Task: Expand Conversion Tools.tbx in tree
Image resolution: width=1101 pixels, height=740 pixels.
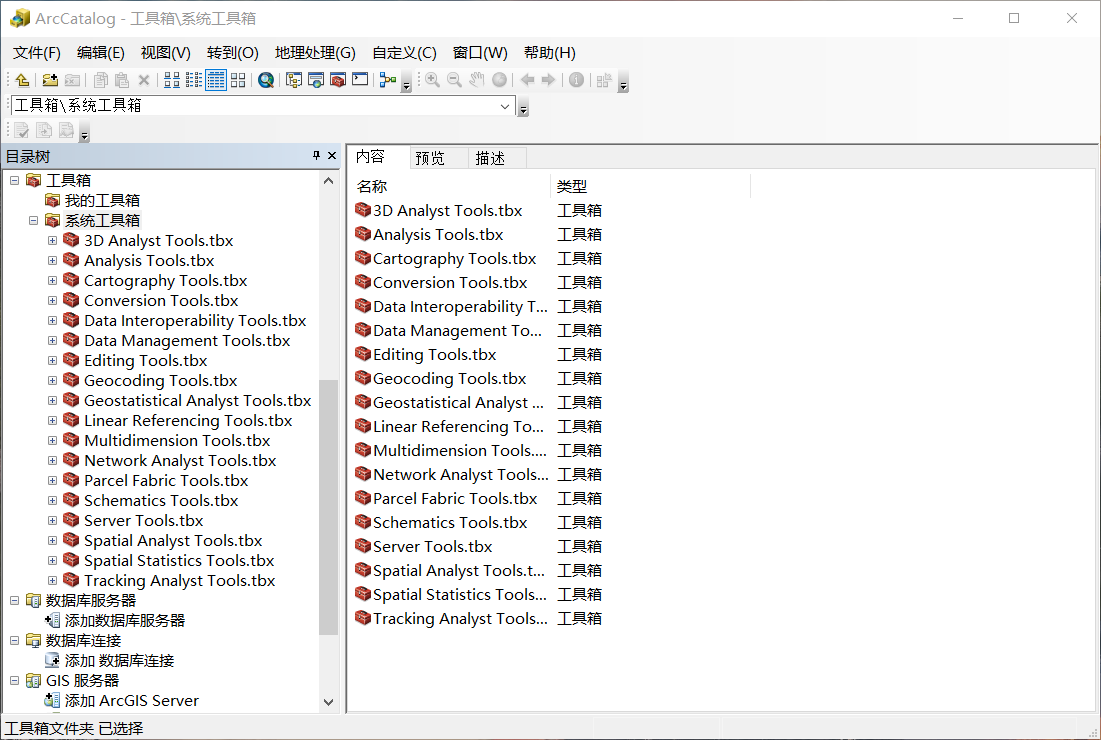Action: point(52,300)
